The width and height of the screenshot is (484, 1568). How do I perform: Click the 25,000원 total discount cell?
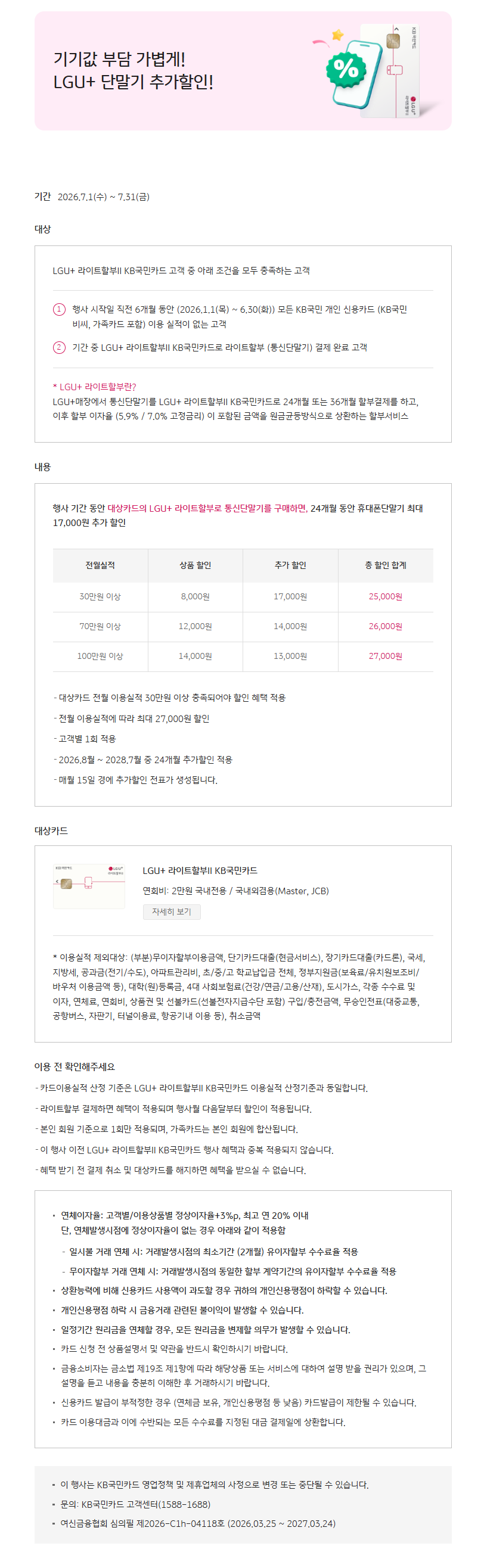tap(386, 596)
